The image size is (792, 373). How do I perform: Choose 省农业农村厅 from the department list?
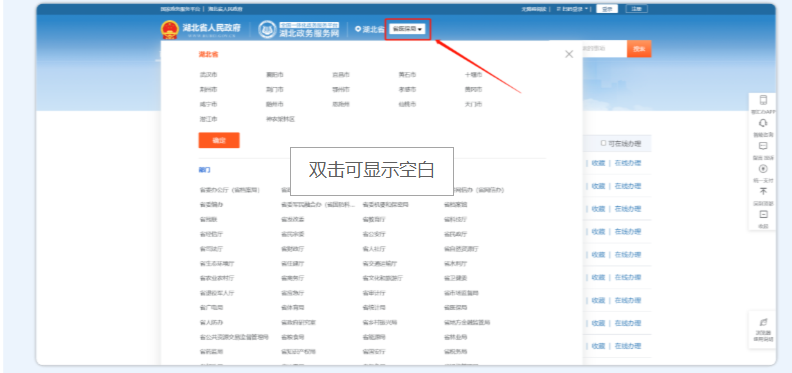(217, 278)
